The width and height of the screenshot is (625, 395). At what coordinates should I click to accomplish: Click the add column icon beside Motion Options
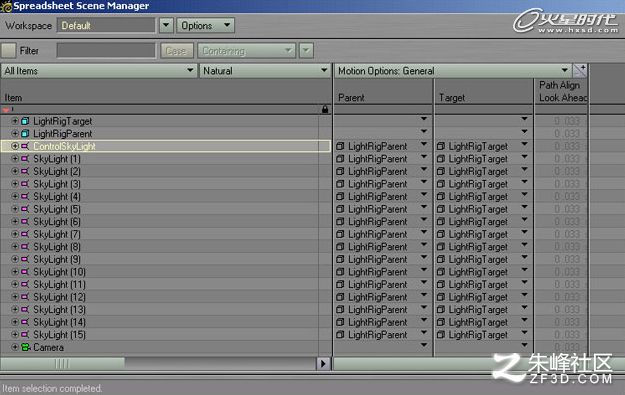tap(579, 71)
